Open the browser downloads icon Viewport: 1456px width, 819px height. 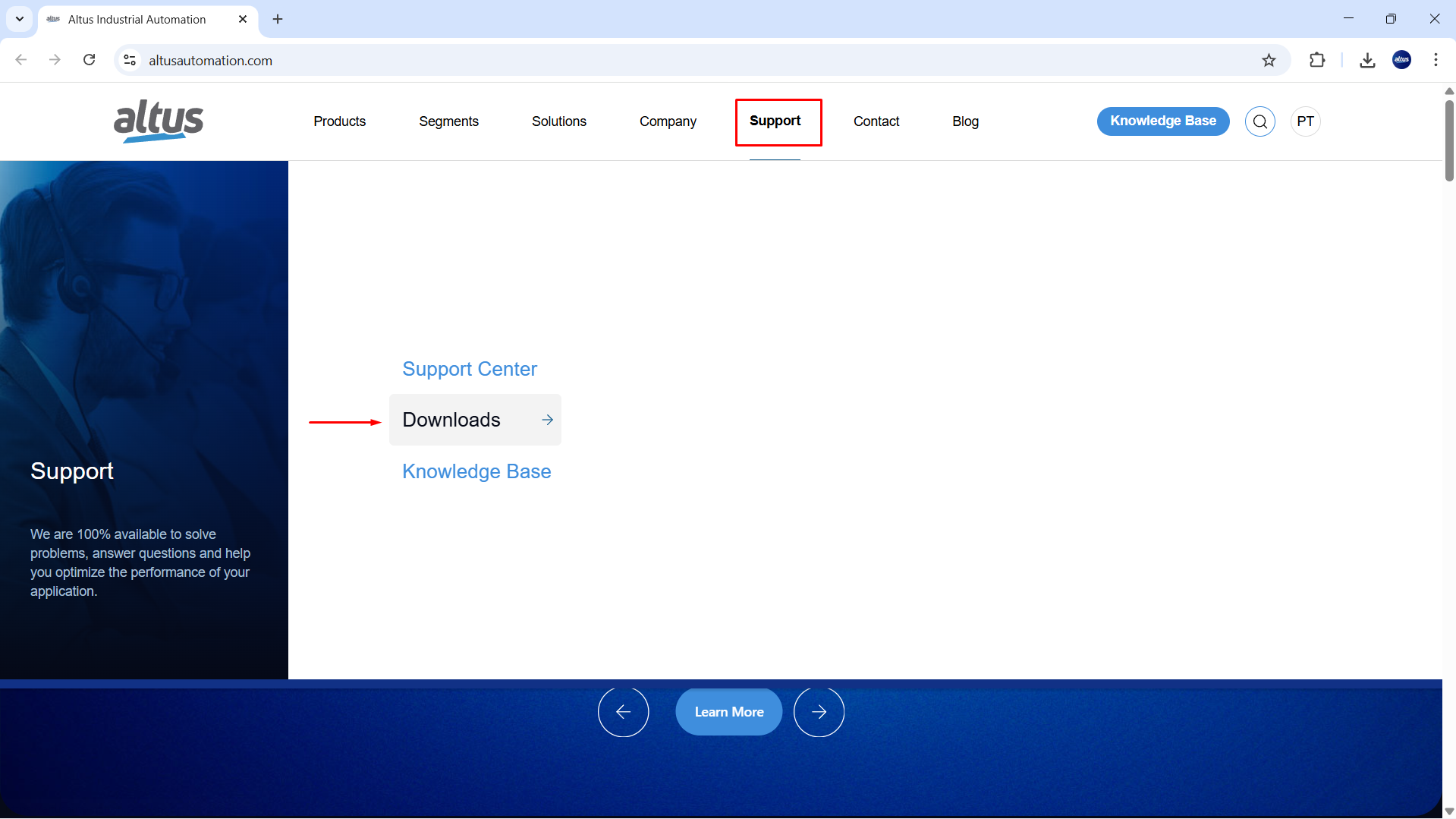[x=1367, y=61]
